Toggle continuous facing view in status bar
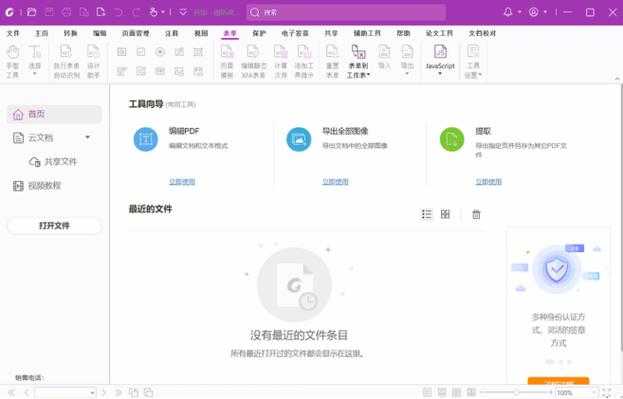 point(471,393)
